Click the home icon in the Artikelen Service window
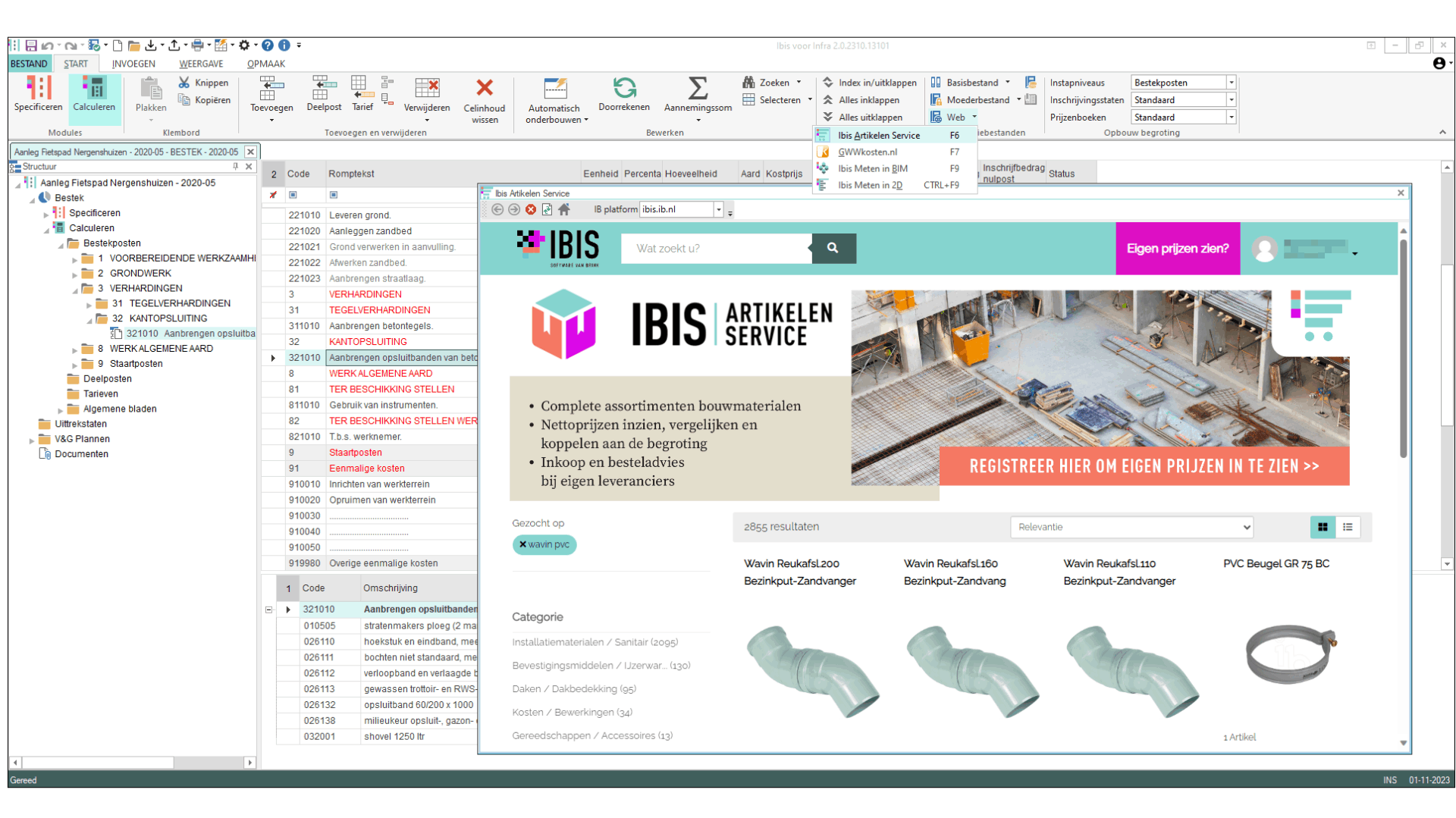Screen dimensions: 1456x818 click(563, 209)
